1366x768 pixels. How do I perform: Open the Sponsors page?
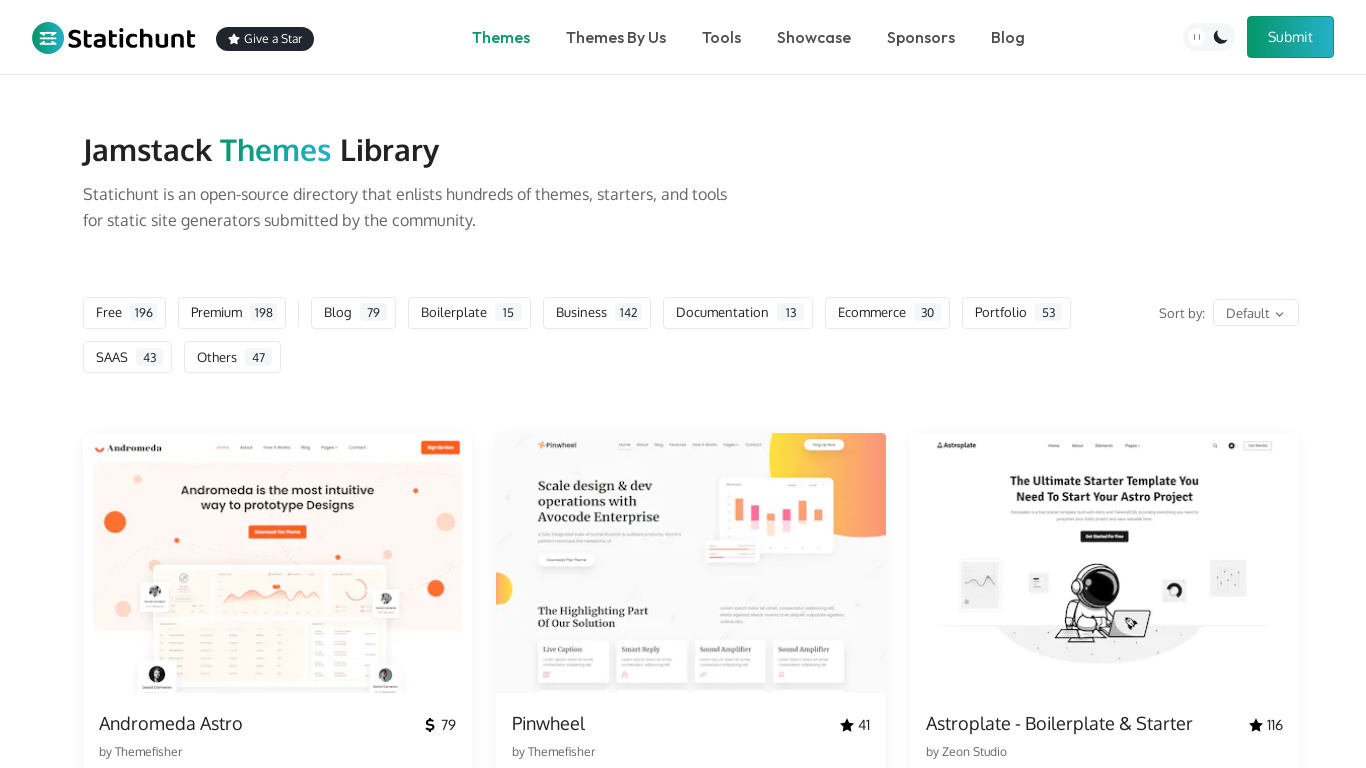point(921,37)
